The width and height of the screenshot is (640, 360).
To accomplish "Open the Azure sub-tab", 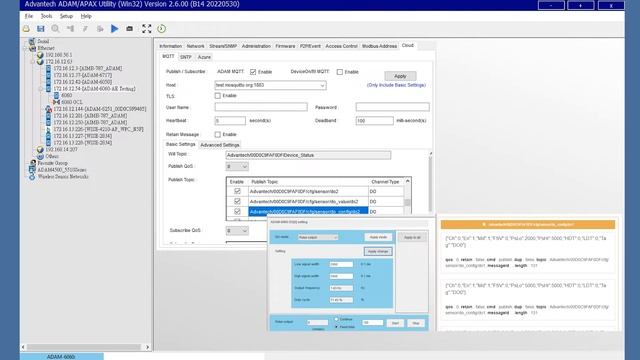I will click(204, 57).
